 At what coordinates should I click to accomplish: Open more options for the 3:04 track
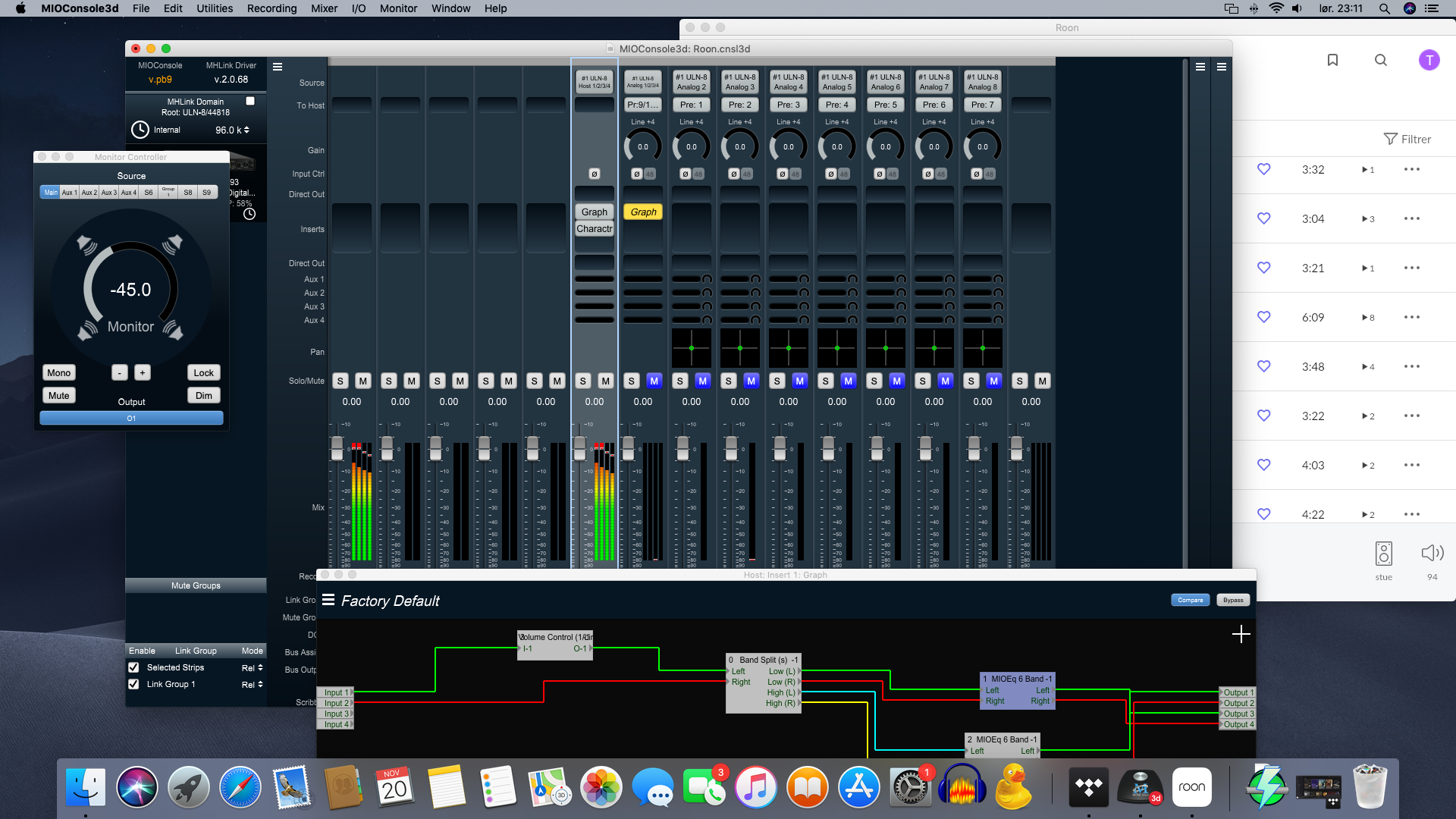pyautogui.click(x=1412, y=218)
